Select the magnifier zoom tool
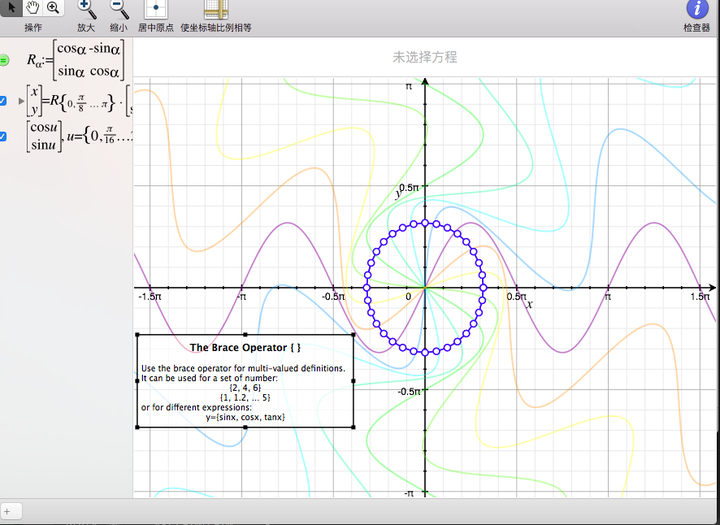720x525 pixels. point(53,7)
